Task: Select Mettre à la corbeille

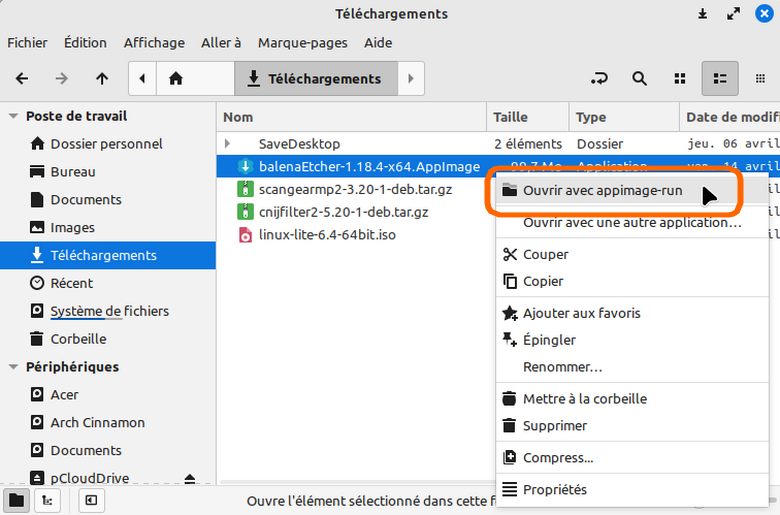Action: [584, 399]
